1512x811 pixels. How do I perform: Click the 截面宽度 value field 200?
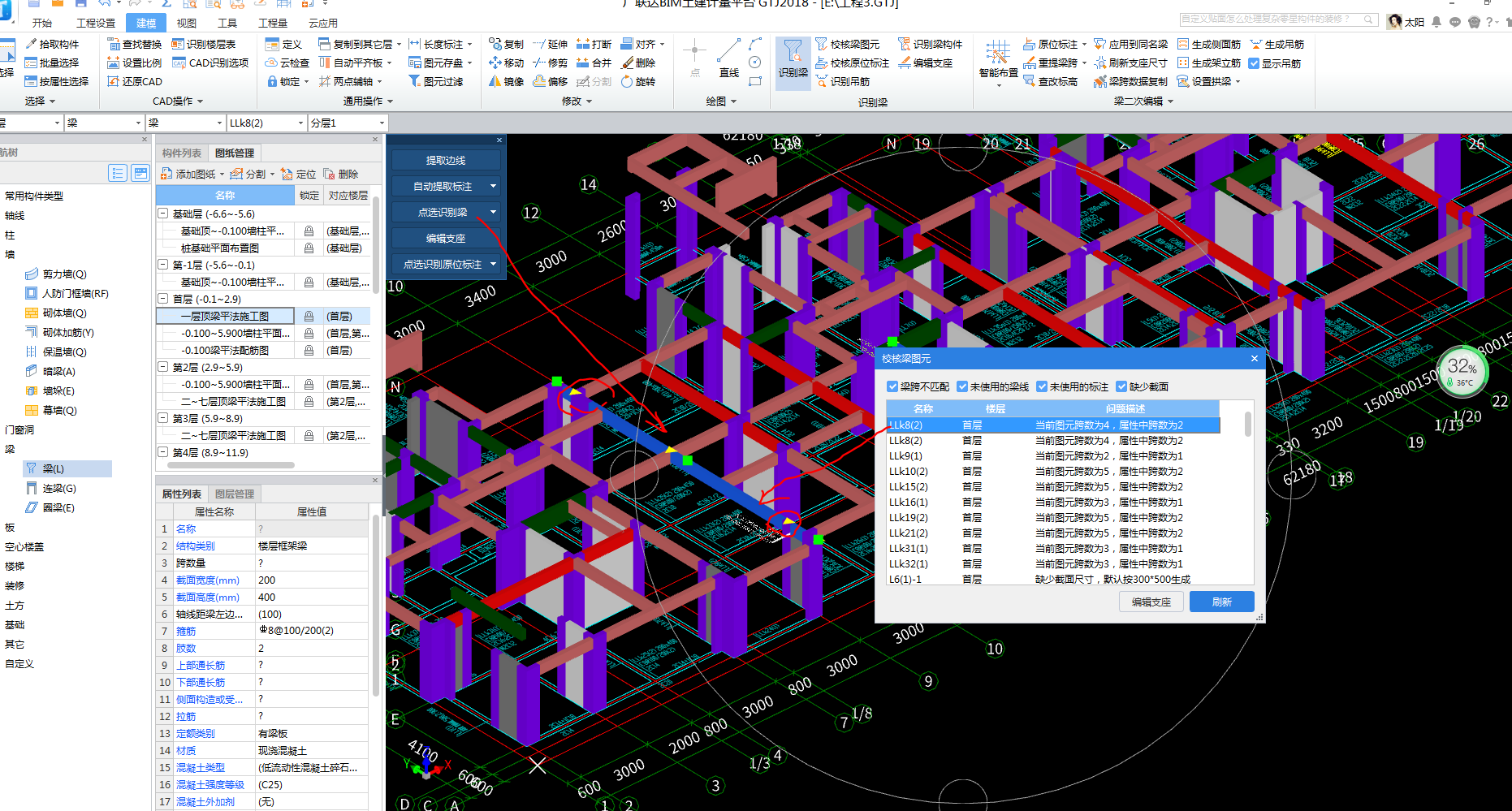pos(312,580)
